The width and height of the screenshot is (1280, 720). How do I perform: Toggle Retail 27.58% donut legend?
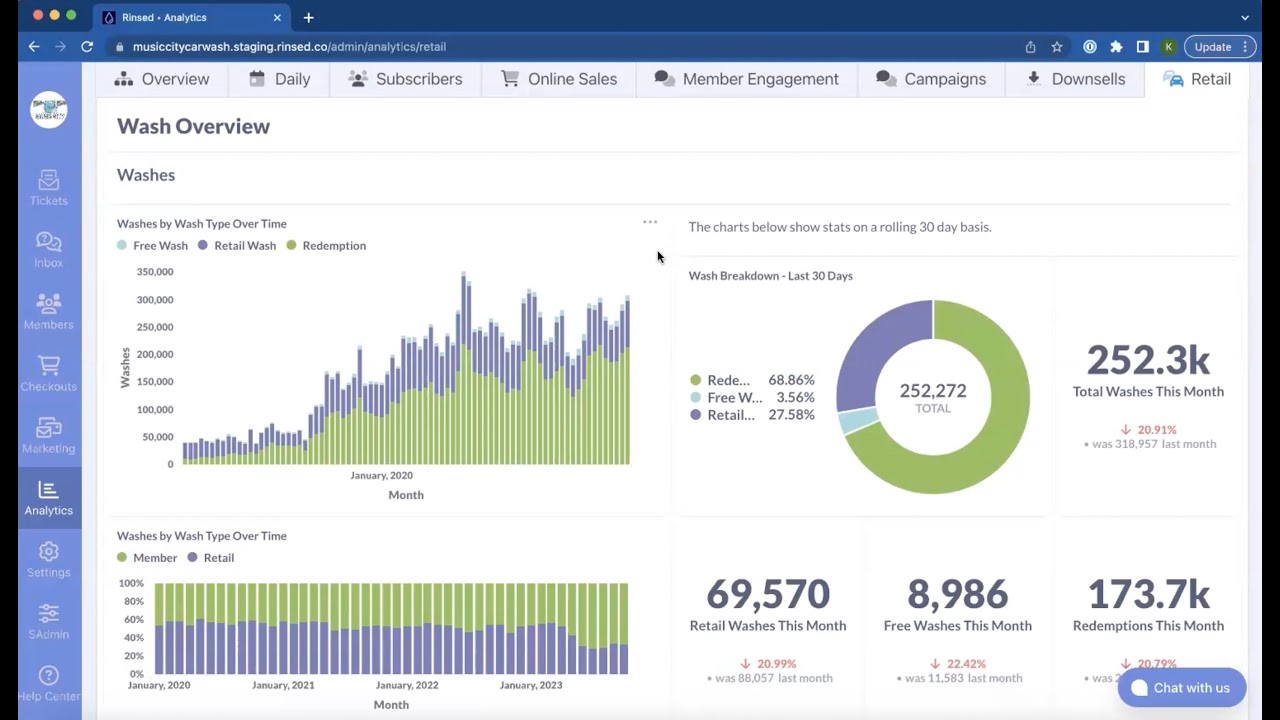752,414
